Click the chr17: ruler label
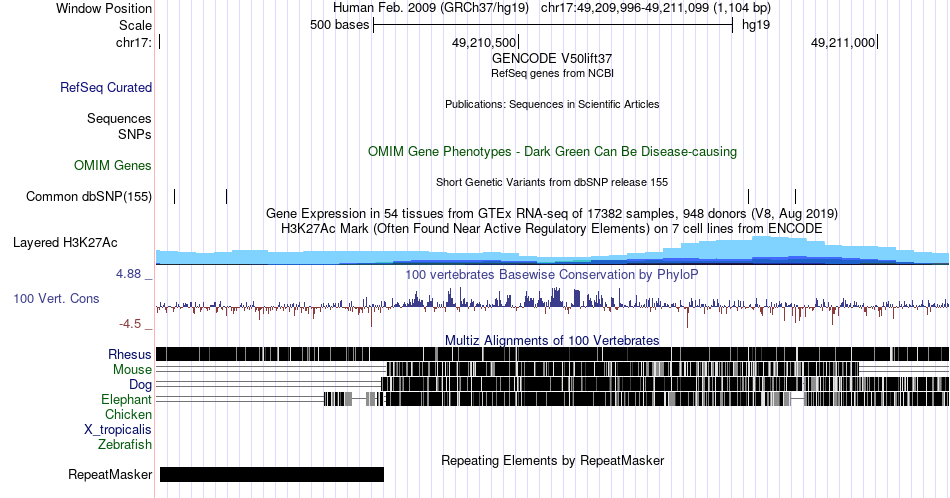 pos(134,42)
